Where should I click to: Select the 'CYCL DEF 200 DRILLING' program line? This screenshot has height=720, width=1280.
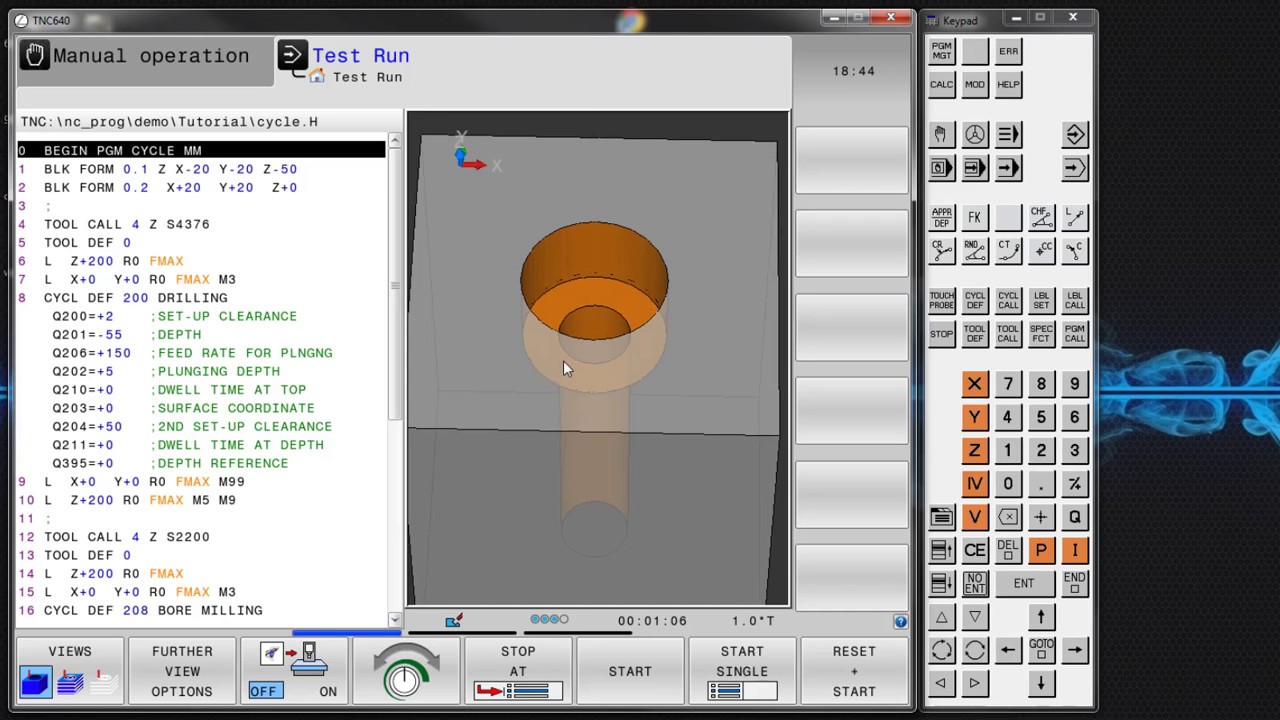[x=200, y=298]
